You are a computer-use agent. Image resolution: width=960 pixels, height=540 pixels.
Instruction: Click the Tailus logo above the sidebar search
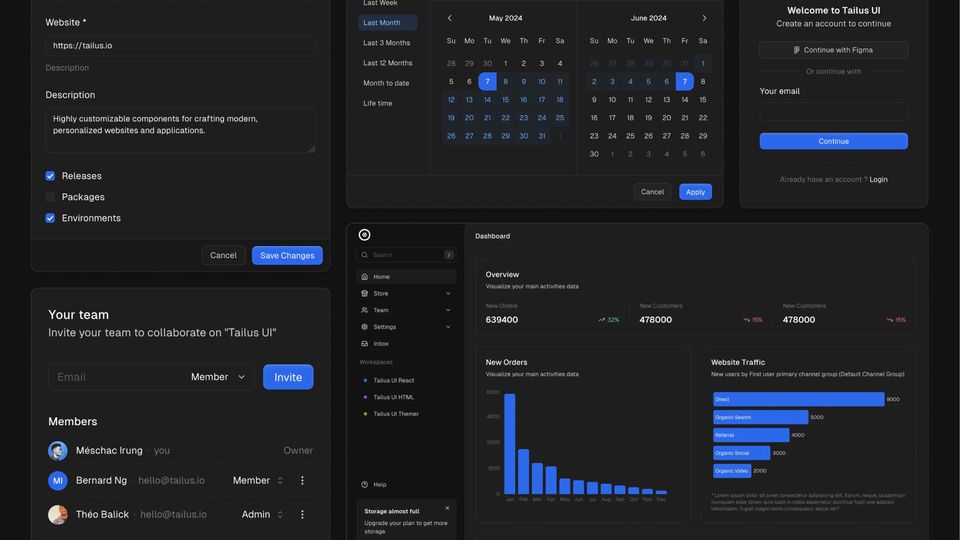364,234
